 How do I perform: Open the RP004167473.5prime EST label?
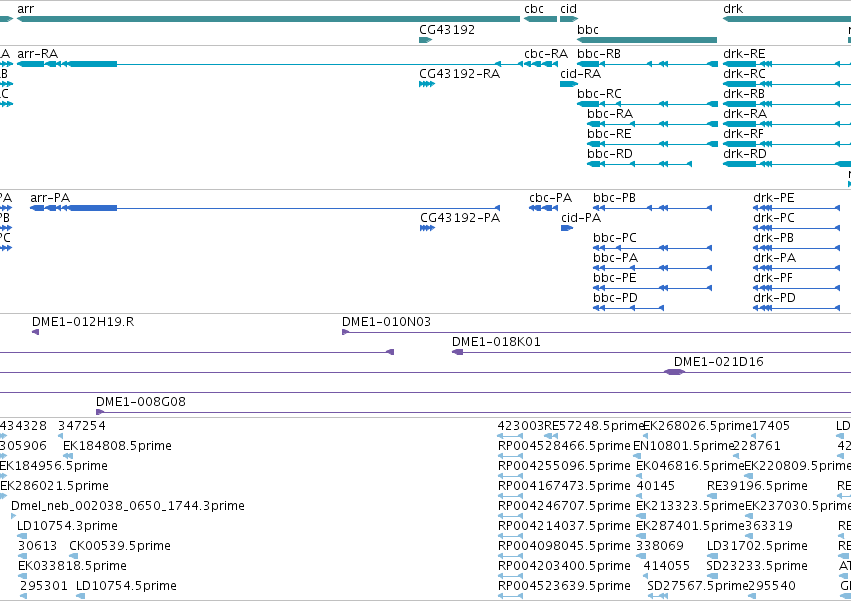pyautogui.click(x=564, y=486)
